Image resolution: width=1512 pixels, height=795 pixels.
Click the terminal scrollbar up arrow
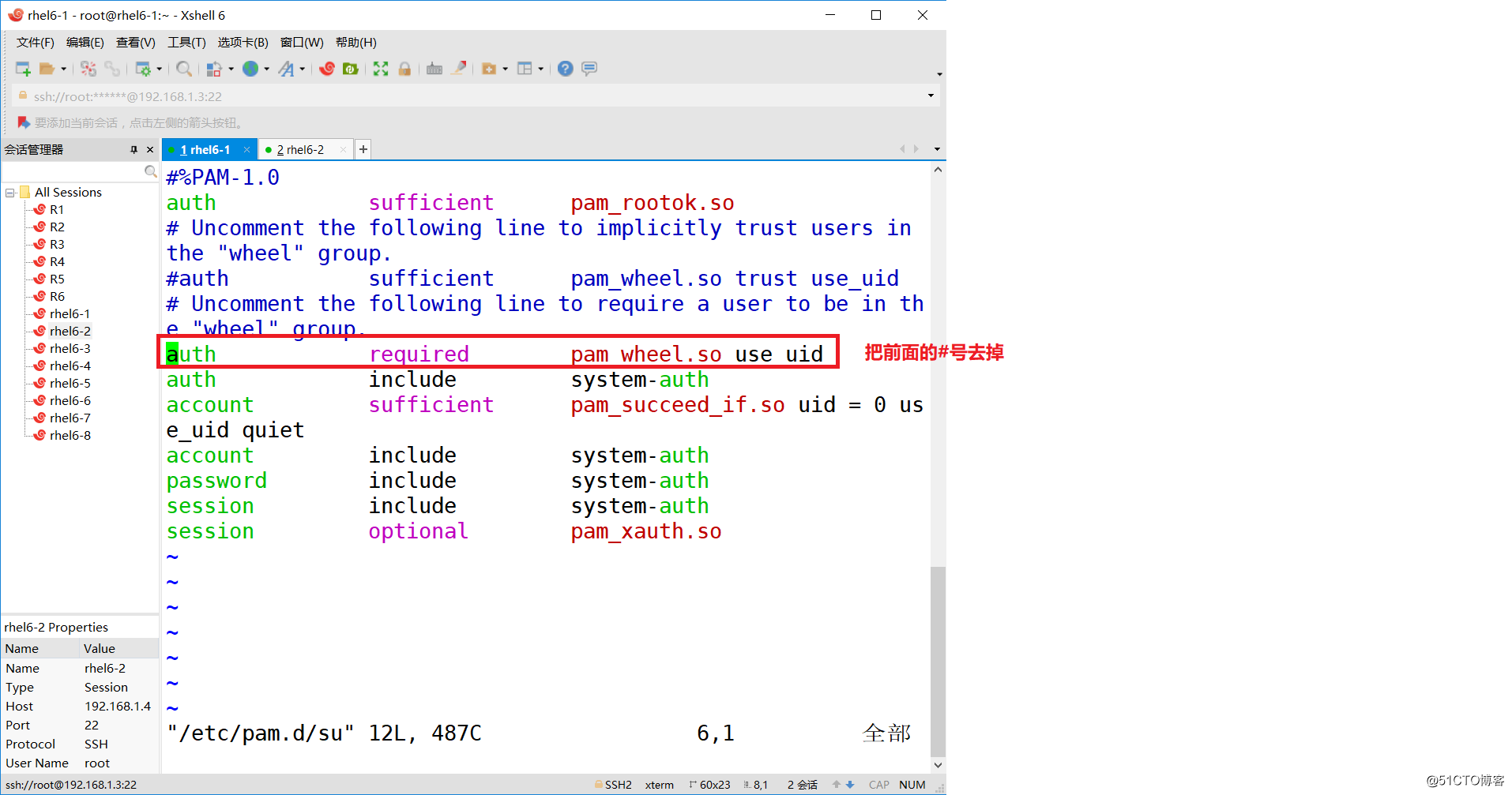coord(938,171)
